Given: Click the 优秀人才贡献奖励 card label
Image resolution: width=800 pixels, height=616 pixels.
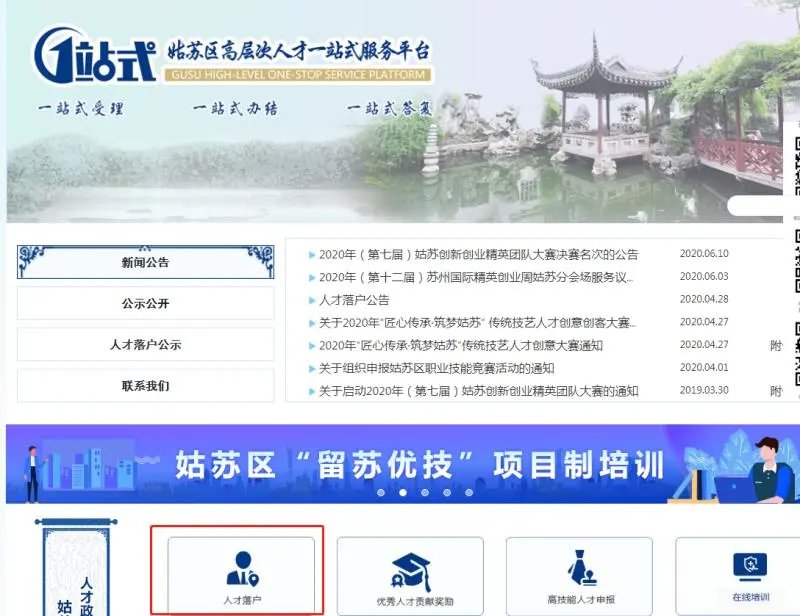Looking at the screenshot, I should [x=415, y=601].
